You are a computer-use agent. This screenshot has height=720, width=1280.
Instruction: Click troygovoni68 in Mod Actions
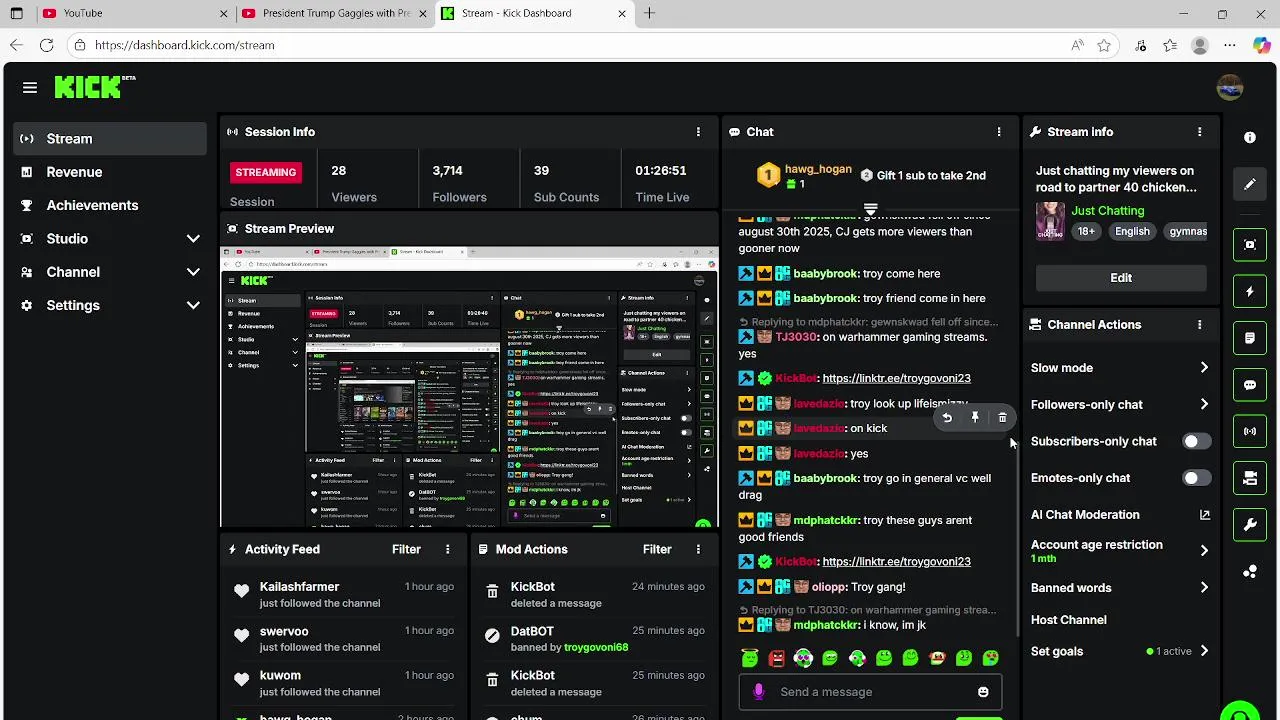[596, 647]
